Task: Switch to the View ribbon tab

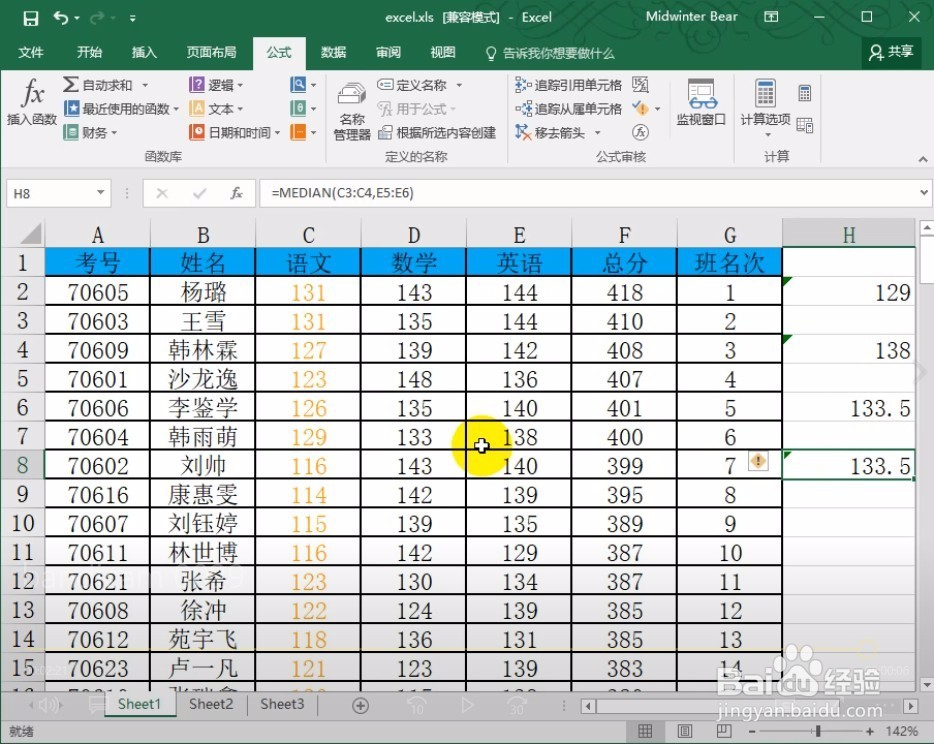Action: click(x=443, y=52)
